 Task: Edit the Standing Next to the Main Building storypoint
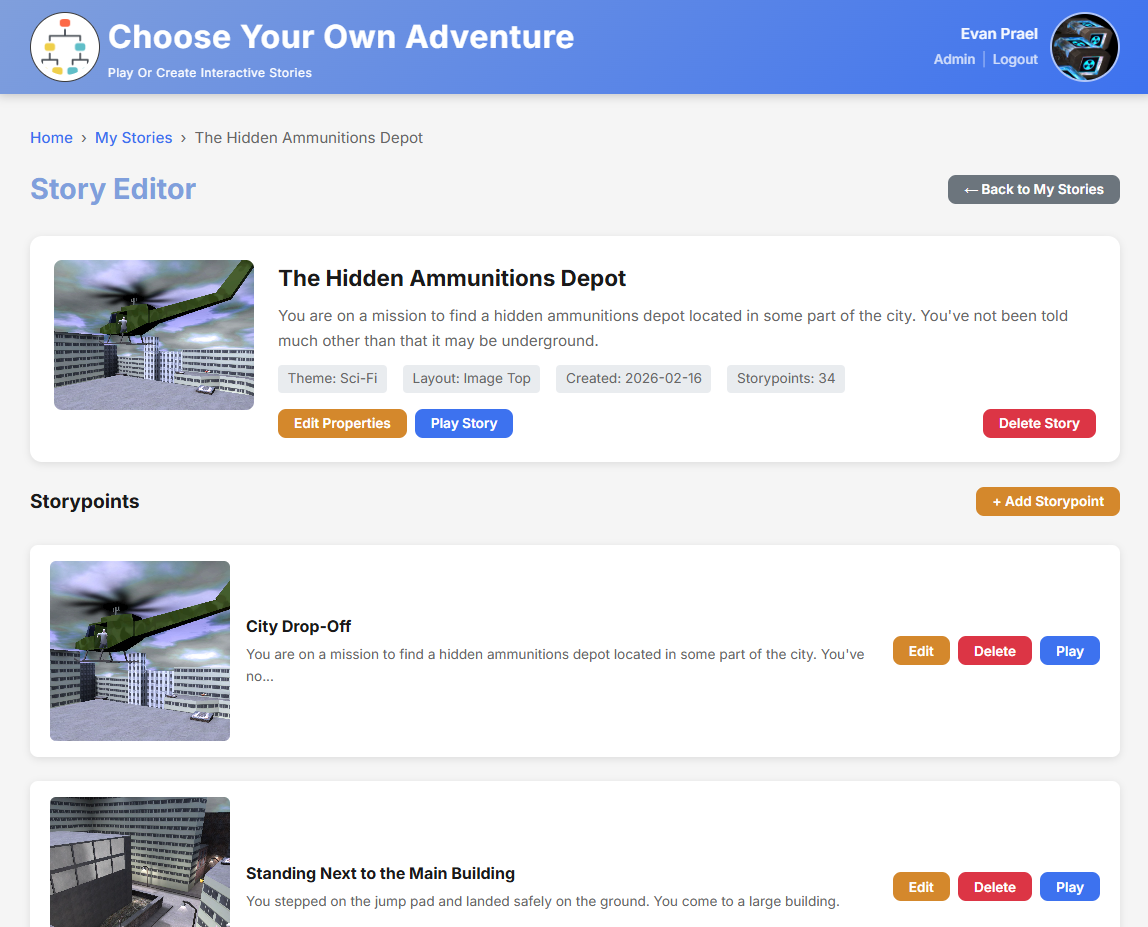tap(920, 886)
